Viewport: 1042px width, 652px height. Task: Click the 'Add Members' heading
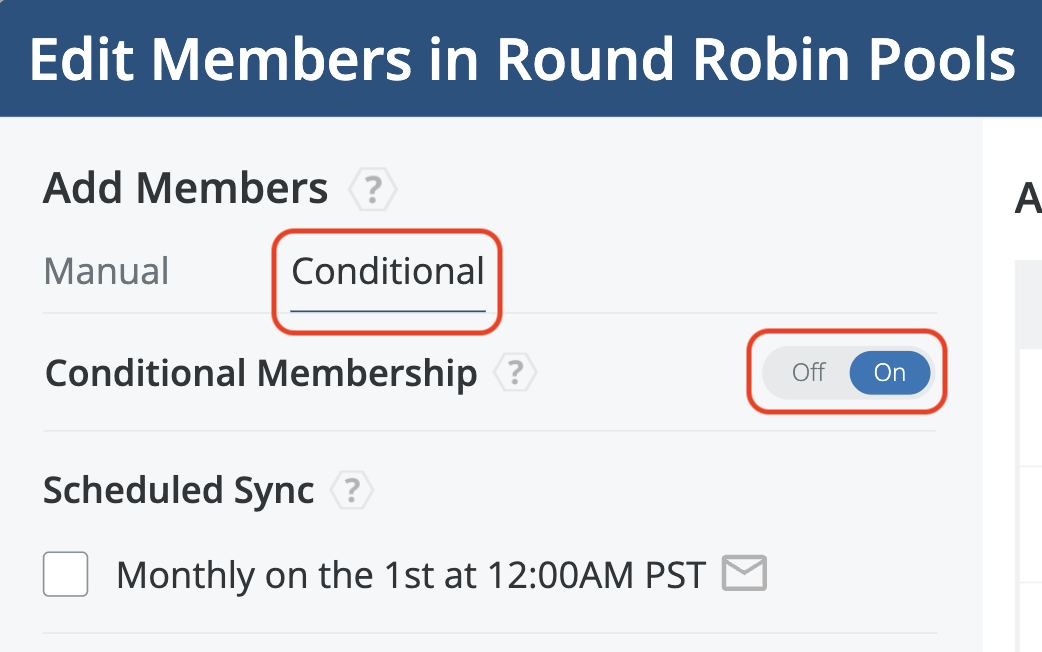click(x=185, y=188)
